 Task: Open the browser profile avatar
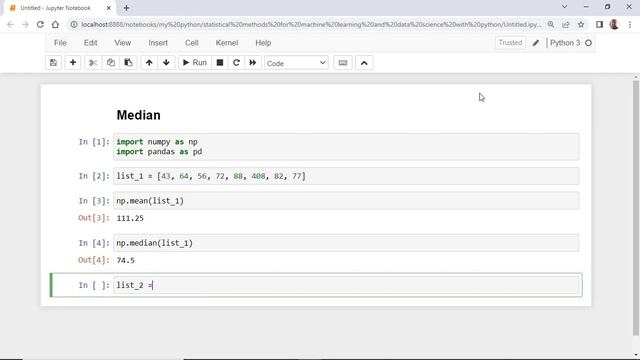[614, 24]
